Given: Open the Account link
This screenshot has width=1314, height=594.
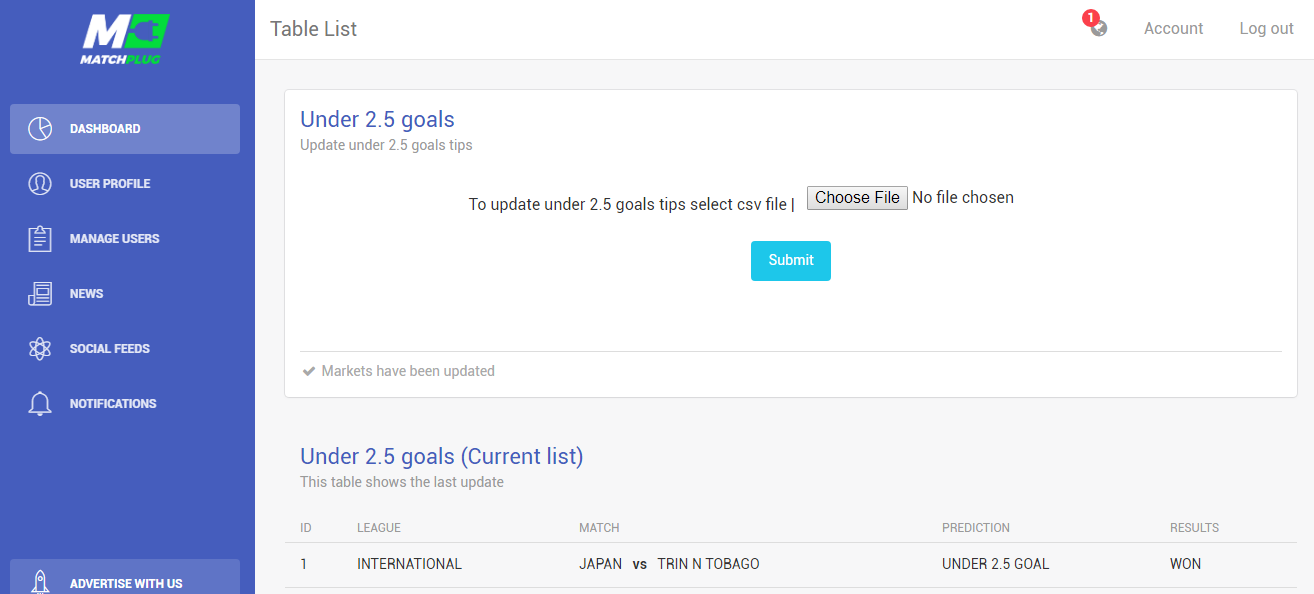Looking at the screenshot, I should (x=1173, y=29).
